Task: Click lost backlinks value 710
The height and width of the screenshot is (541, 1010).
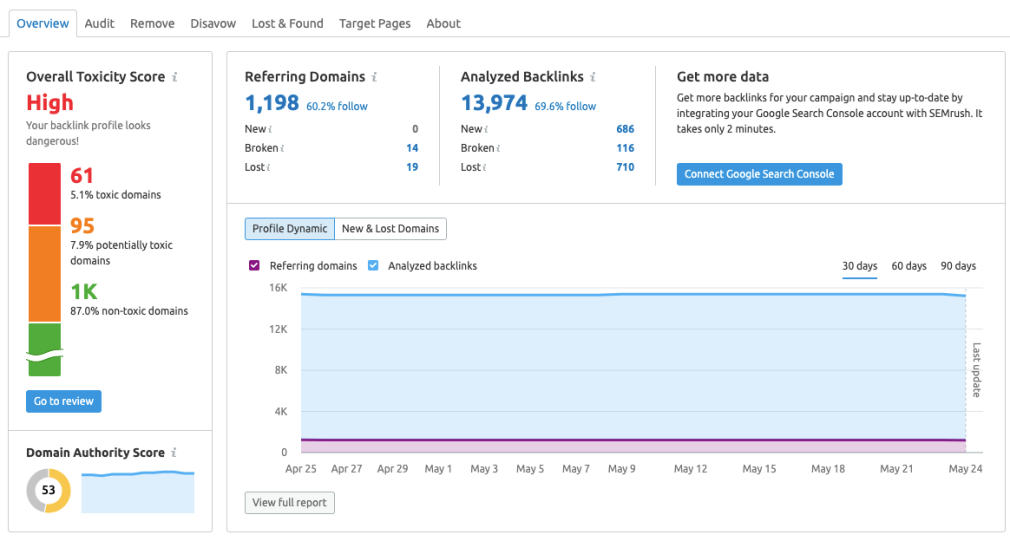Action: (625, 167)
